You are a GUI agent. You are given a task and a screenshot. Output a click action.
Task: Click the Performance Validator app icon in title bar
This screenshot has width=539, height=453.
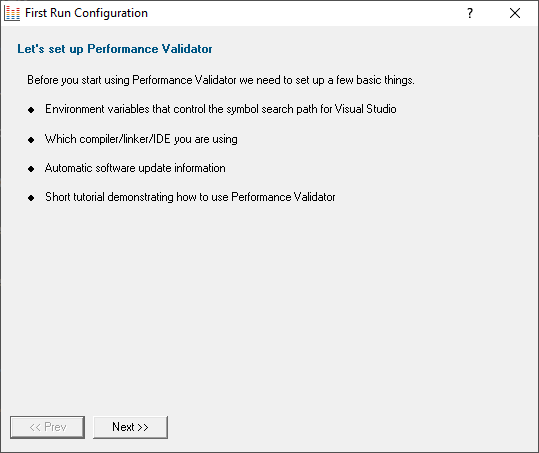(12, 13)
